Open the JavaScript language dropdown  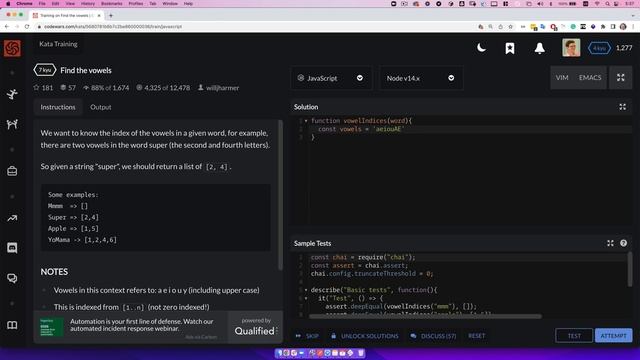[331, 78]
